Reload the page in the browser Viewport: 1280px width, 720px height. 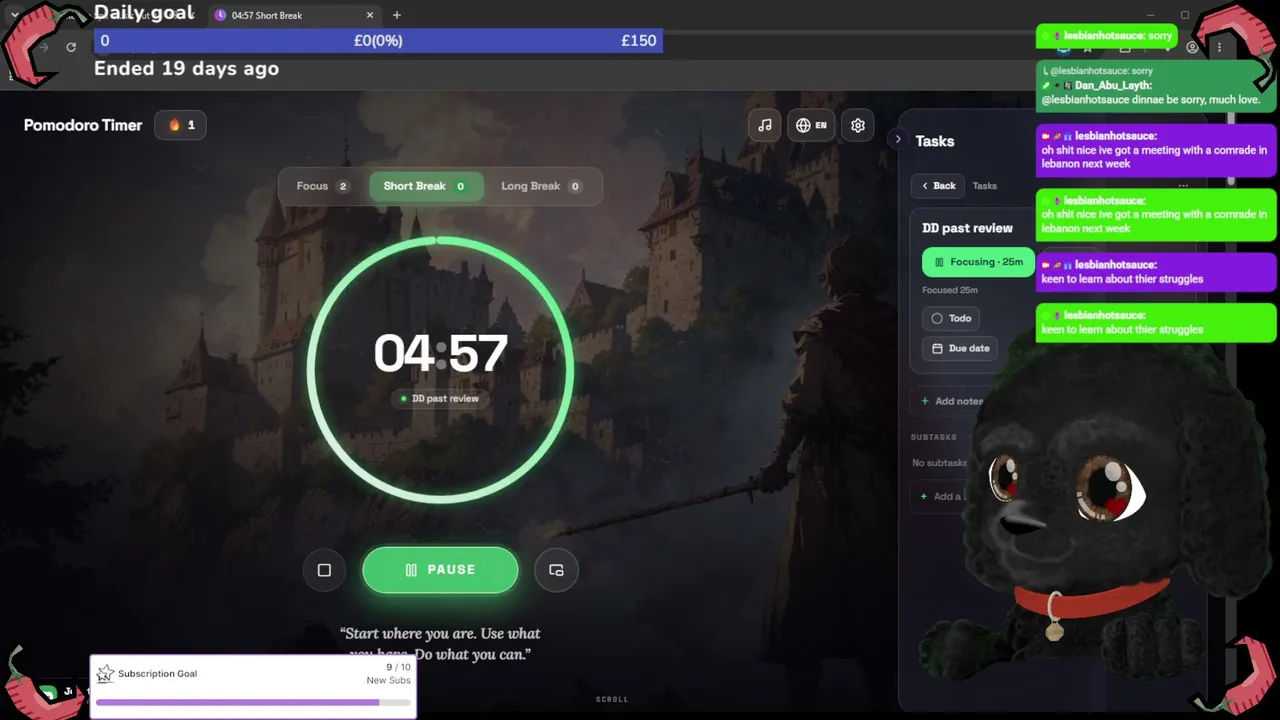71,47
